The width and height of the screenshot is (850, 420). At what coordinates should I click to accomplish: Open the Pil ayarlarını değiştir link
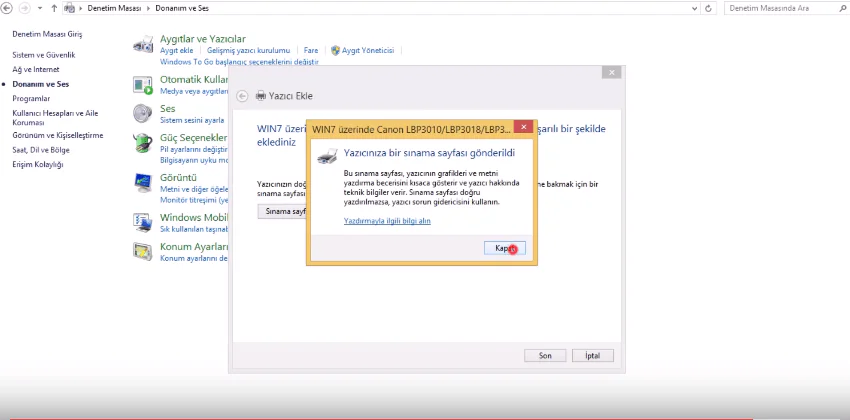click(194, 149)
